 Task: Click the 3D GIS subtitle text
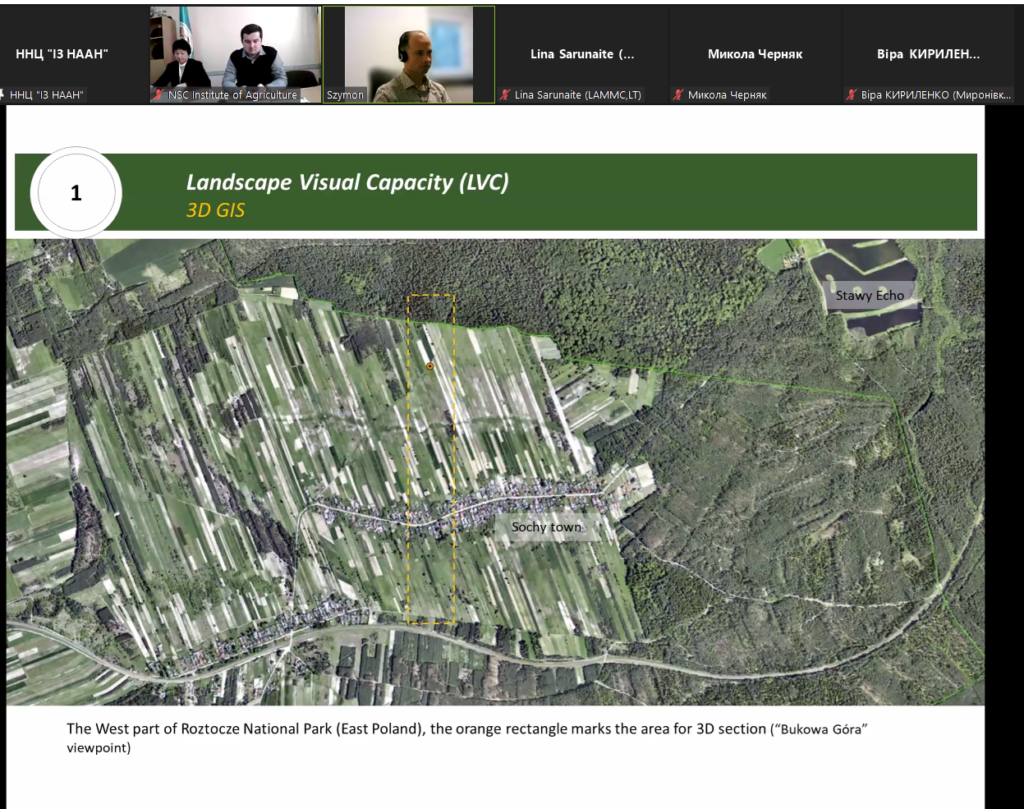click(x=215, y=211)
